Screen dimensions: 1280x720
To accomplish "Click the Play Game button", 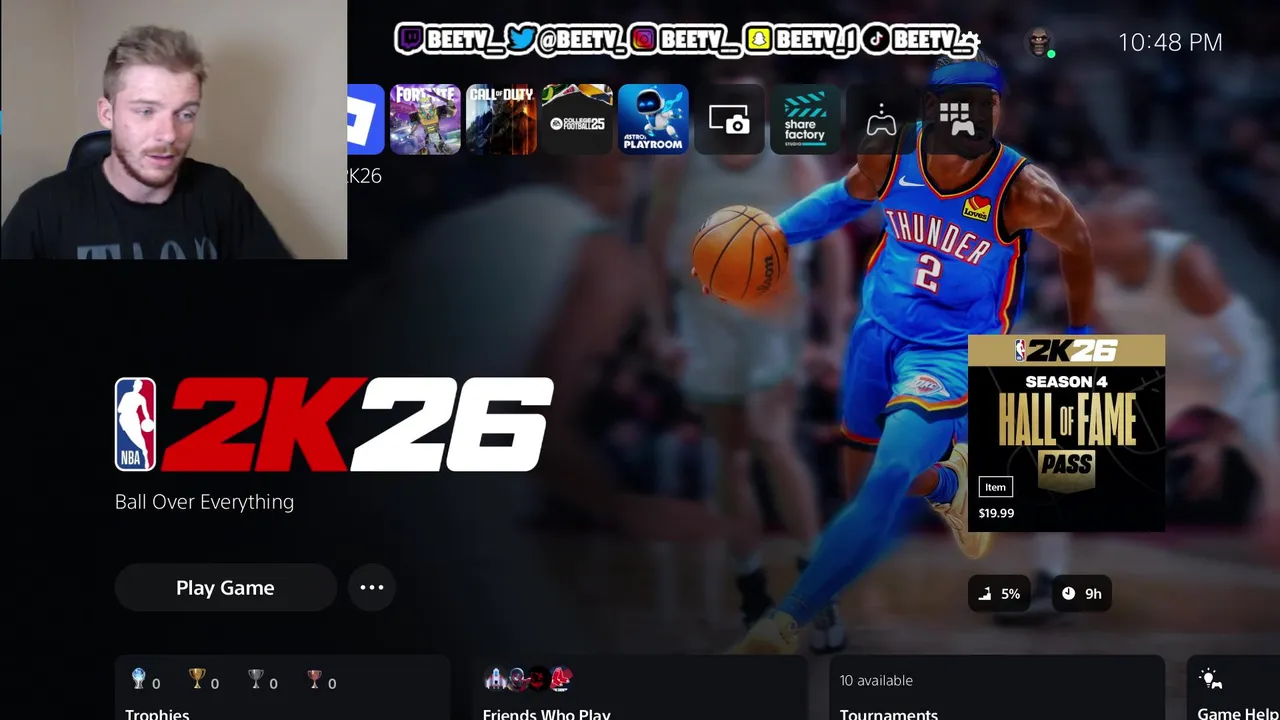I will [x=225, y=588].
